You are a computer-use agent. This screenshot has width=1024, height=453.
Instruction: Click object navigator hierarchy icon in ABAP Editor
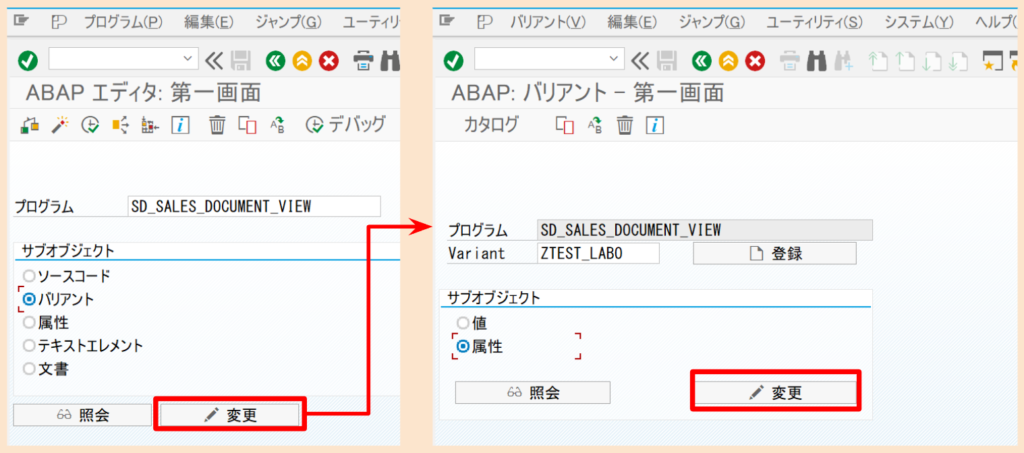click(30, 124)
